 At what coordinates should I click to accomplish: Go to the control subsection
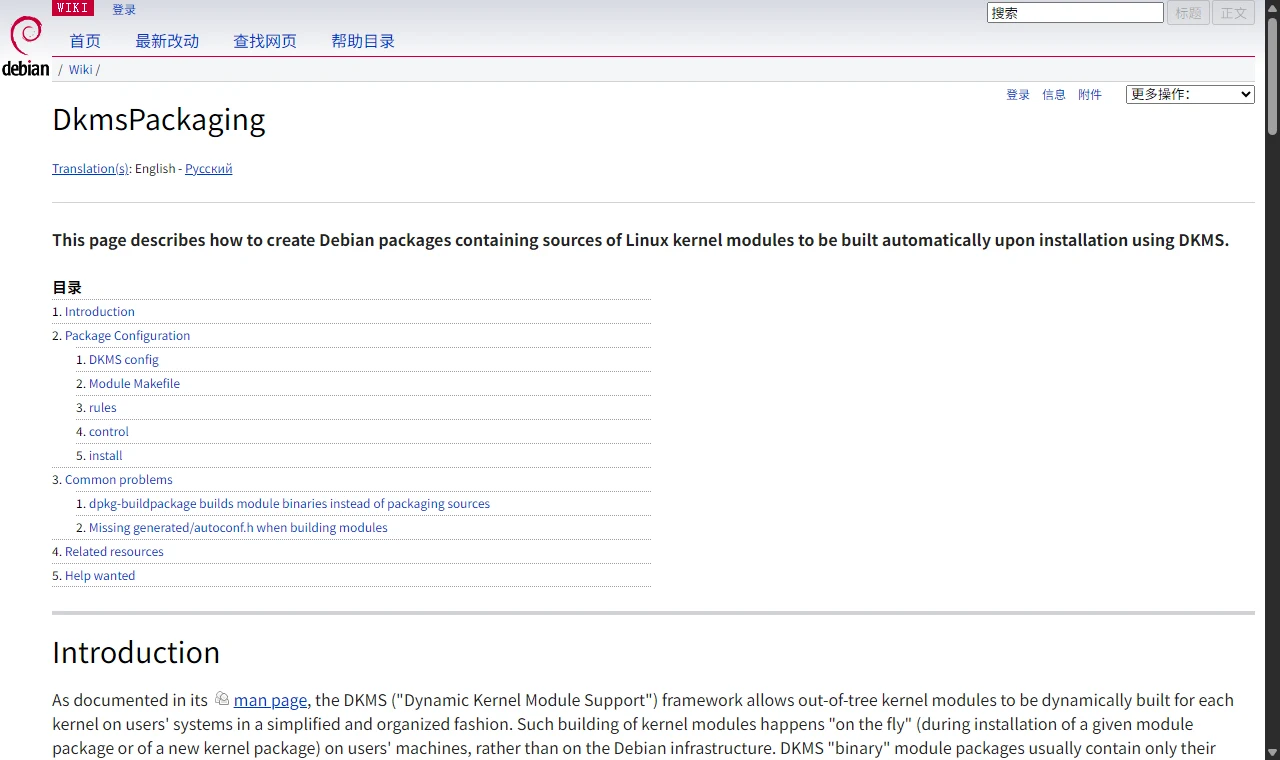pyautogui.click(x=109, y=432)
